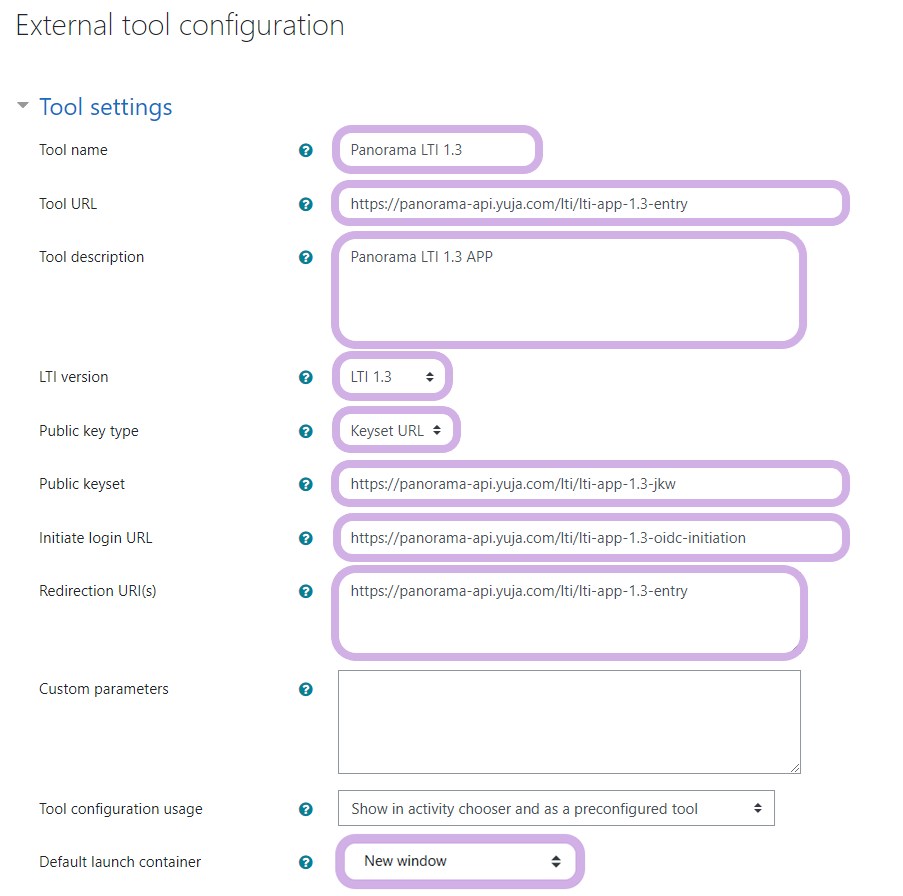Click the Tool settings heading link
The height and width of the screenshot is (896, 903).
105,107
